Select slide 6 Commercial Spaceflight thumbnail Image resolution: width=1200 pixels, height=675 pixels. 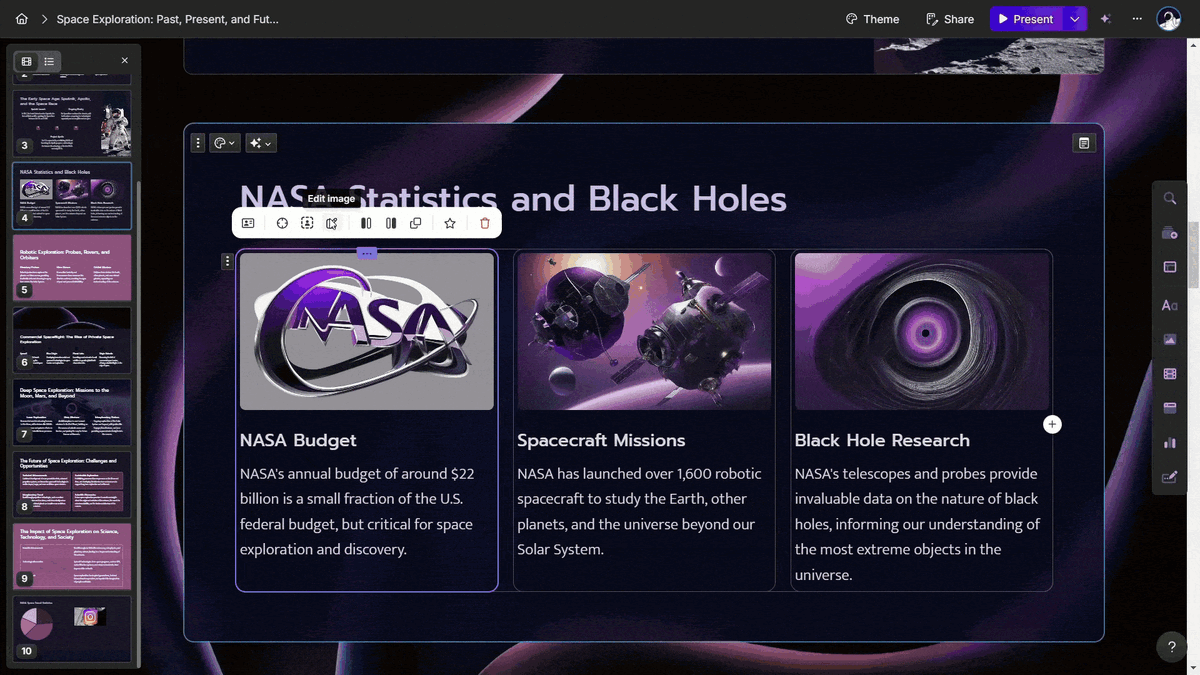pos(72,340)
